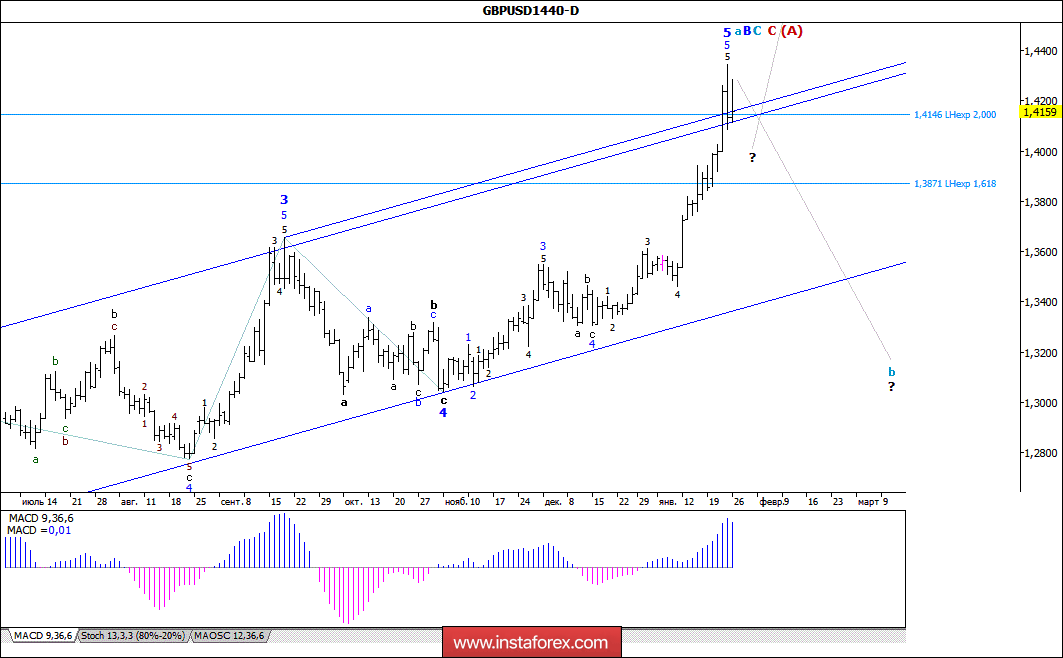Click the 'янв.' date label

click(667, 502)
